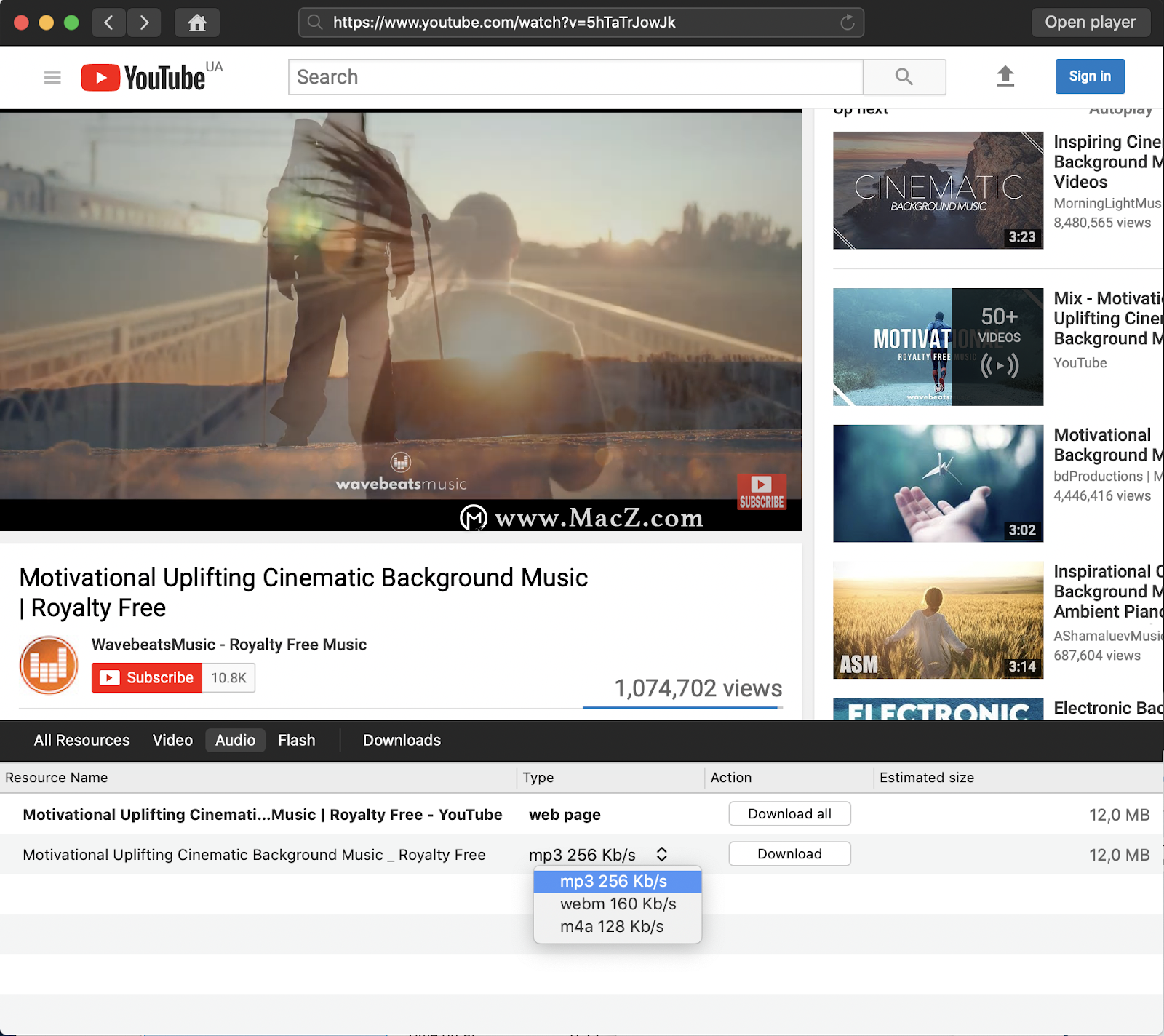Open the Cinematic Background Music thumbnail

click(938, 190)
